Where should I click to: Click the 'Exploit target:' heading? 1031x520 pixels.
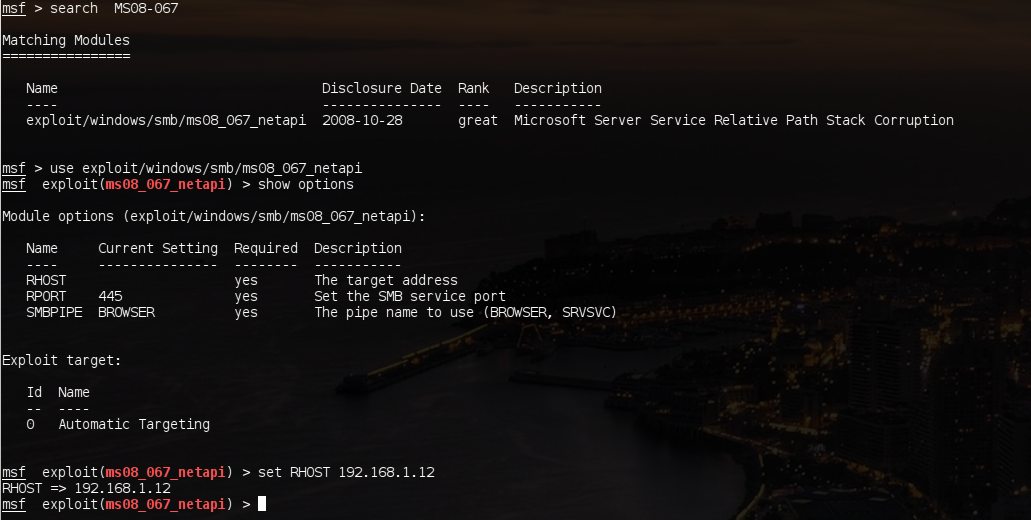point(62,360)
